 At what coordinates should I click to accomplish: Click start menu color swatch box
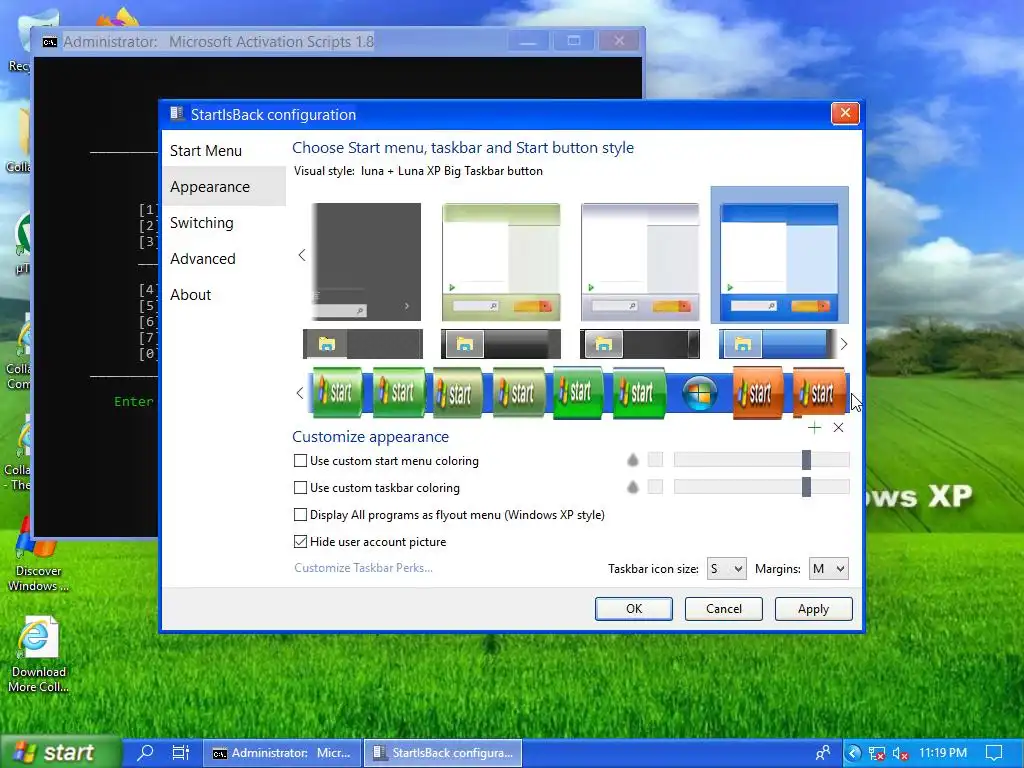coord(655,460)
